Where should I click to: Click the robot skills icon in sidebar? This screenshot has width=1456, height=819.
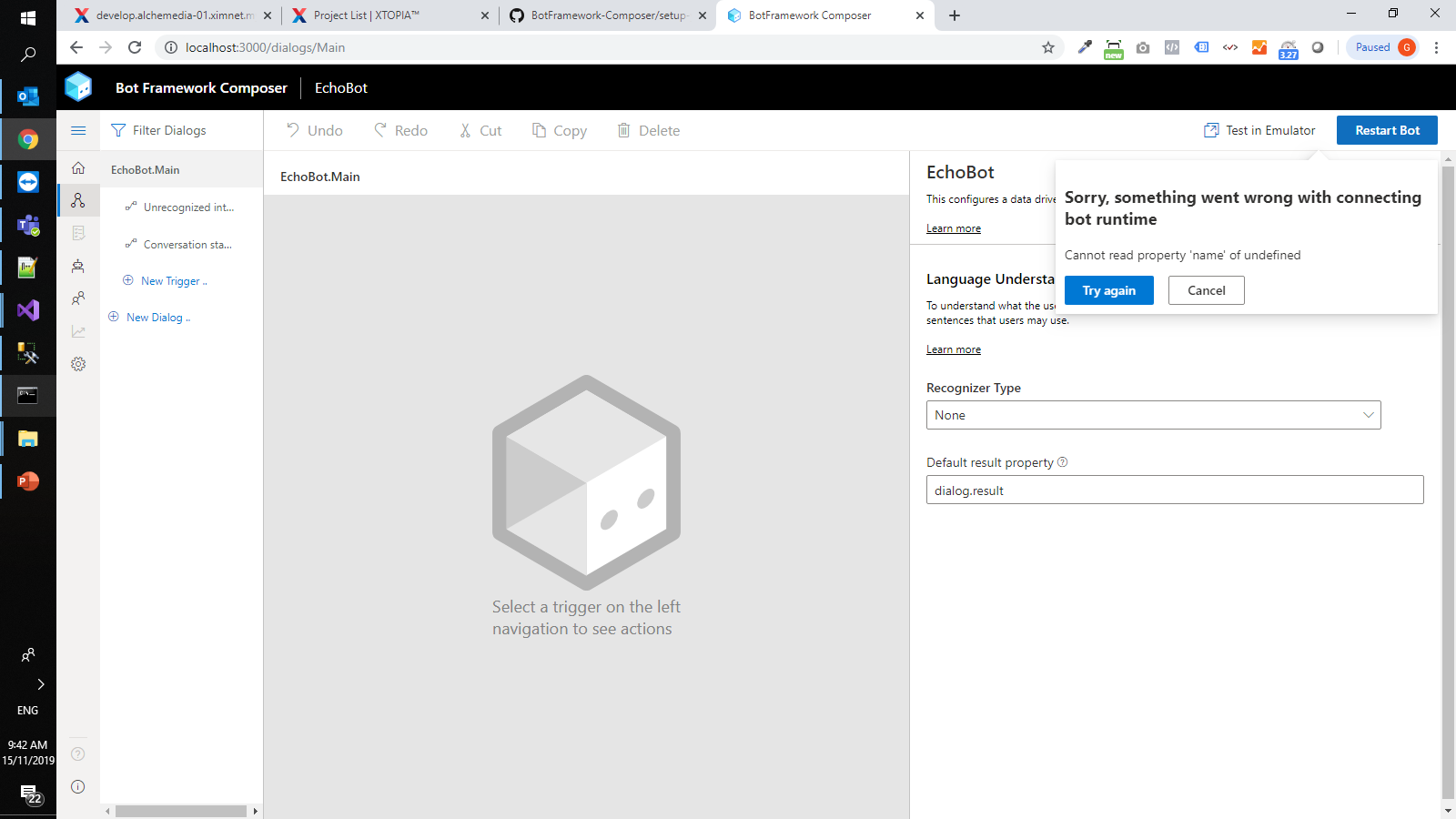click(x=78, y=266)
